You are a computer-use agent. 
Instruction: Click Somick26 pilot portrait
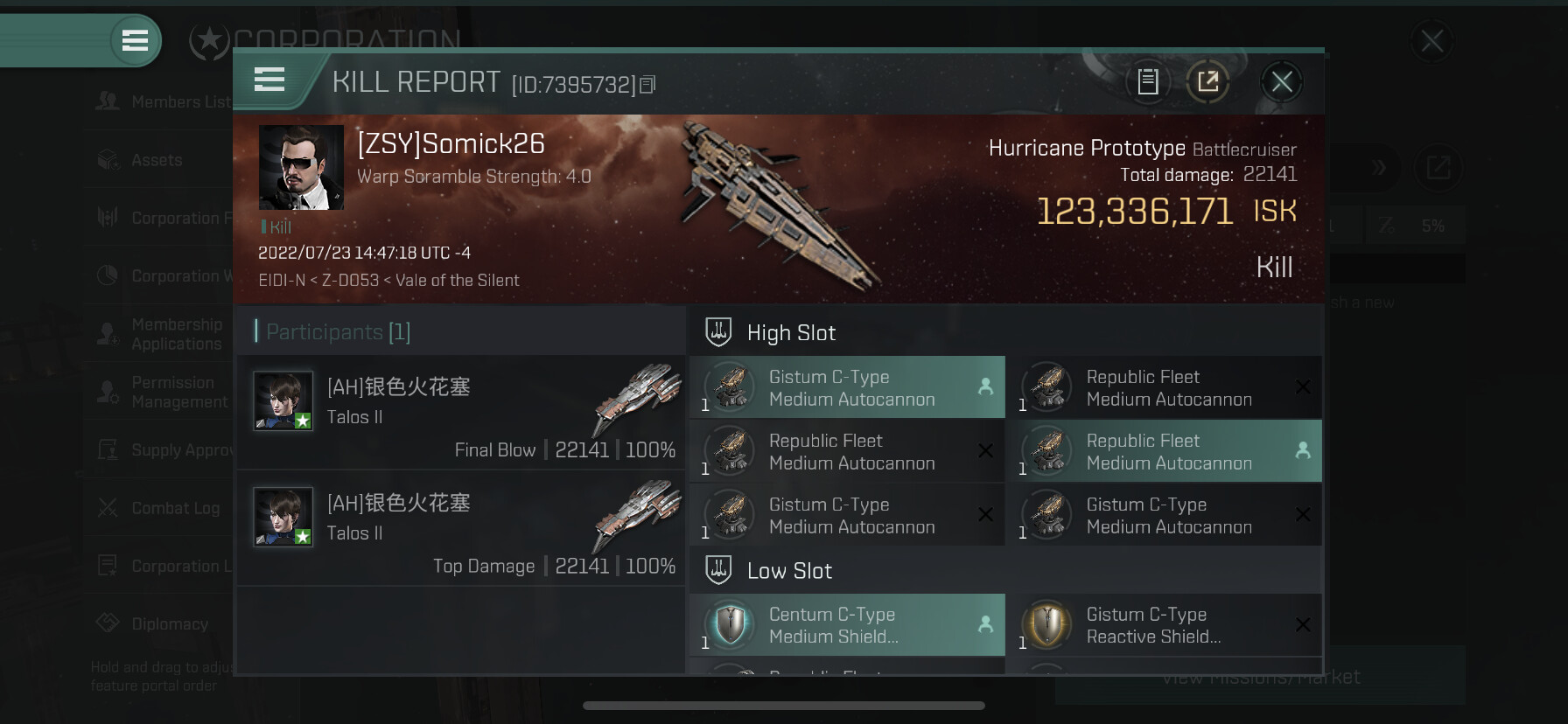coord(301,167)
